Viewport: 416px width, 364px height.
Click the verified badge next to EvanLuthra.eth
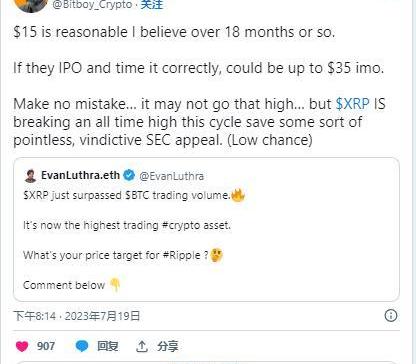pos(129,175)
